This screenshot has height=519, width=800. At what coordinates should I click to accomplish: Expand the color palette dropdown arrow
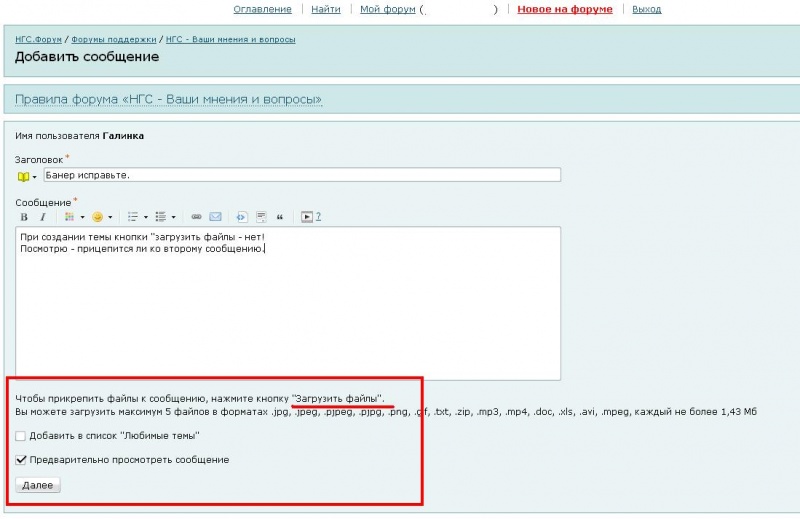coord(82,217)
